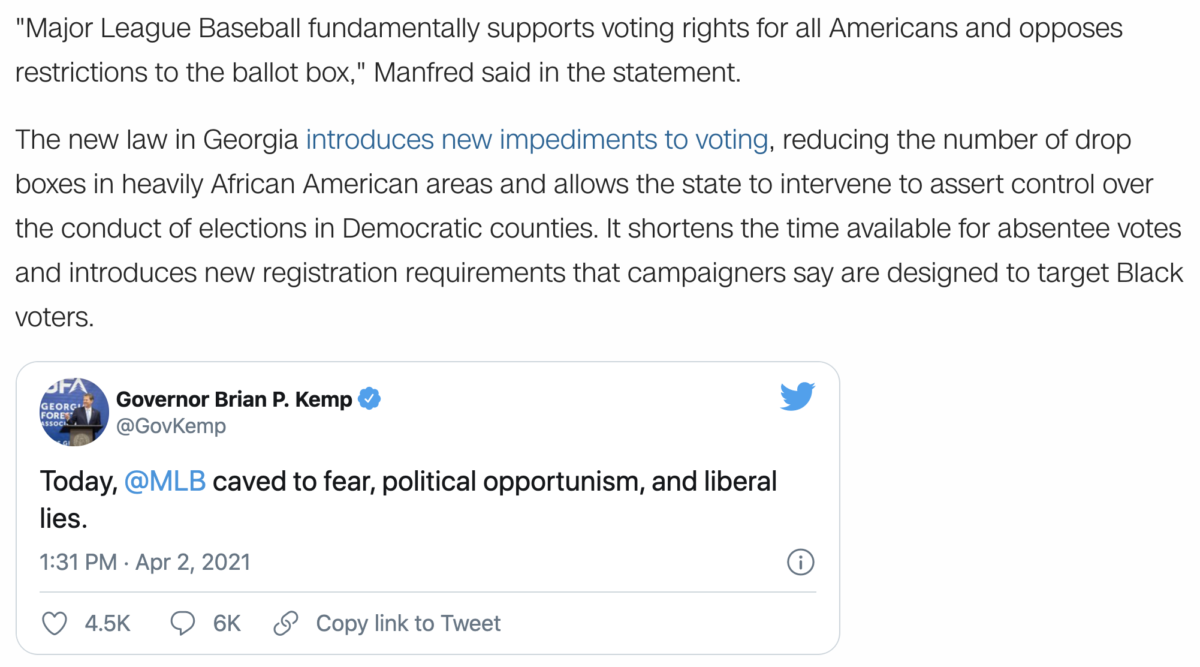Screen dimensions: 1200x667
Task: Click the 1:31 PM tweet timestamp
Action: pyautogui.click(x=78, y=562)
